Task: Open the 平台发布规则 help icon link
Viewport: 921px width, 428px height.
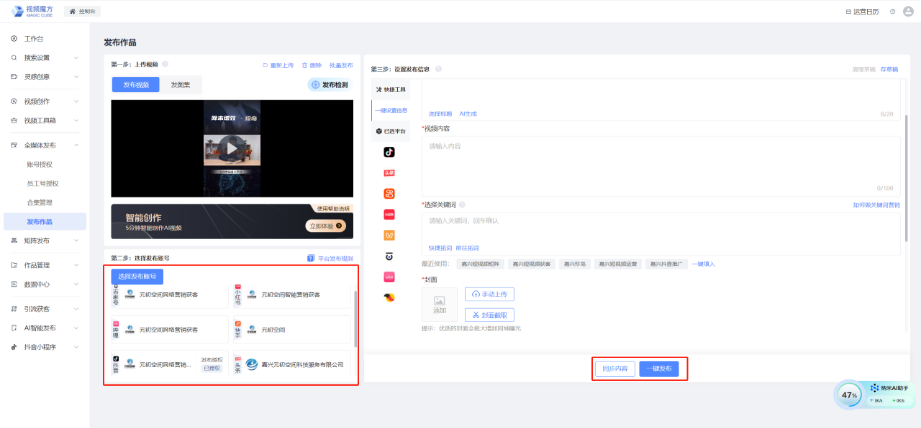Action: [x=330, y=258]
